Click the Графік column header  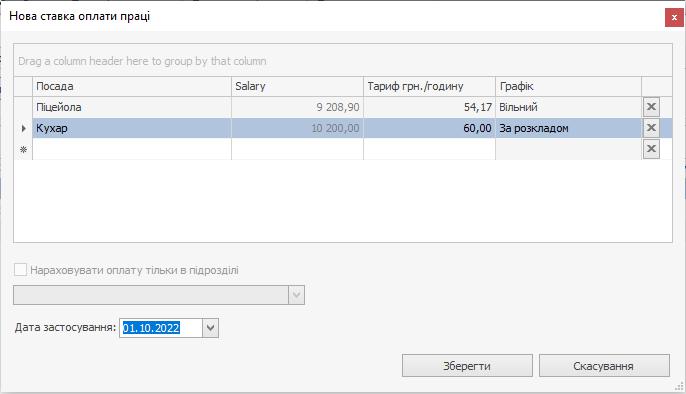568,86
